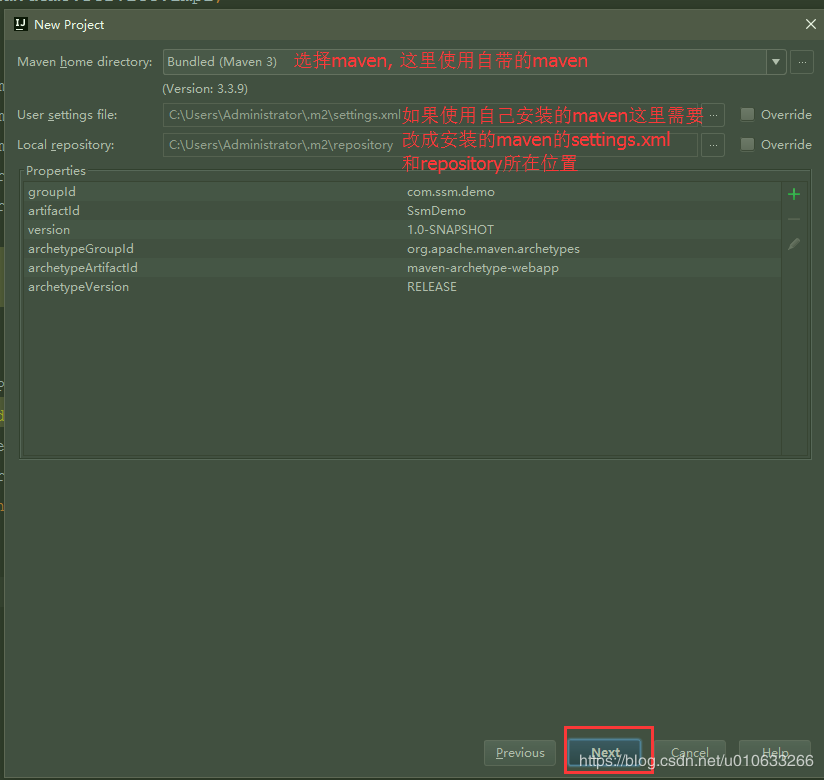Click the local repository path field
Screen dimensions: 824x780
point(430,144)
